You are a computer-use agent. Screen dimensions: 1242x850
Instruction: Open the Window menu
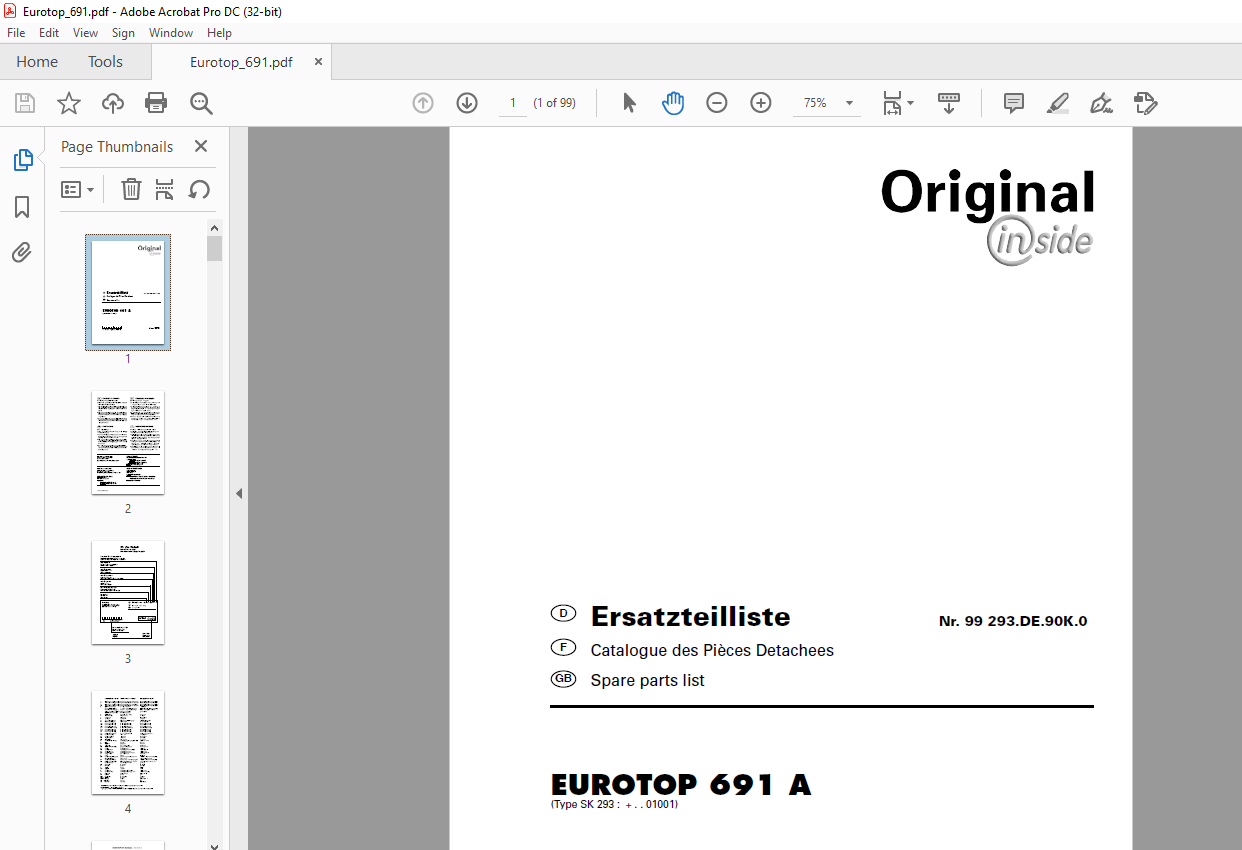[171, 33]
